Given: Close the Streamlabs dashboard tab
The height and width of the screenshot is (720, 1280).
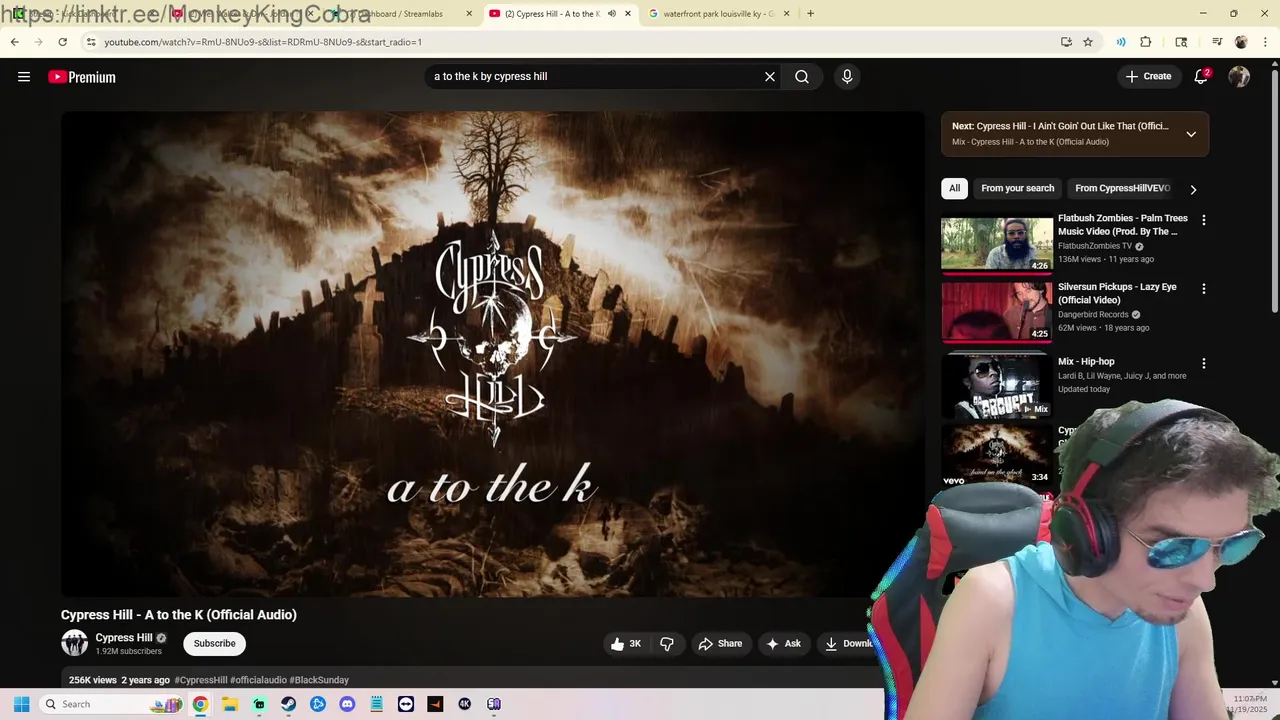Looking at the screenshot, I should 469,14.
